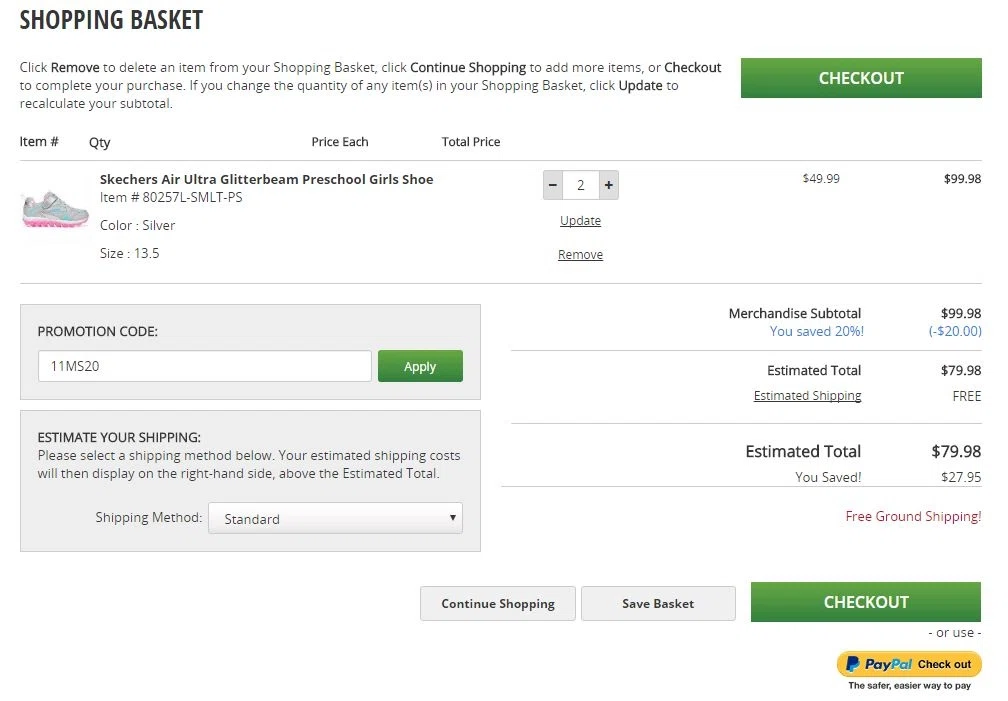
Task: Click the line total $99.98 in the item row
Action: click(962, 179)
